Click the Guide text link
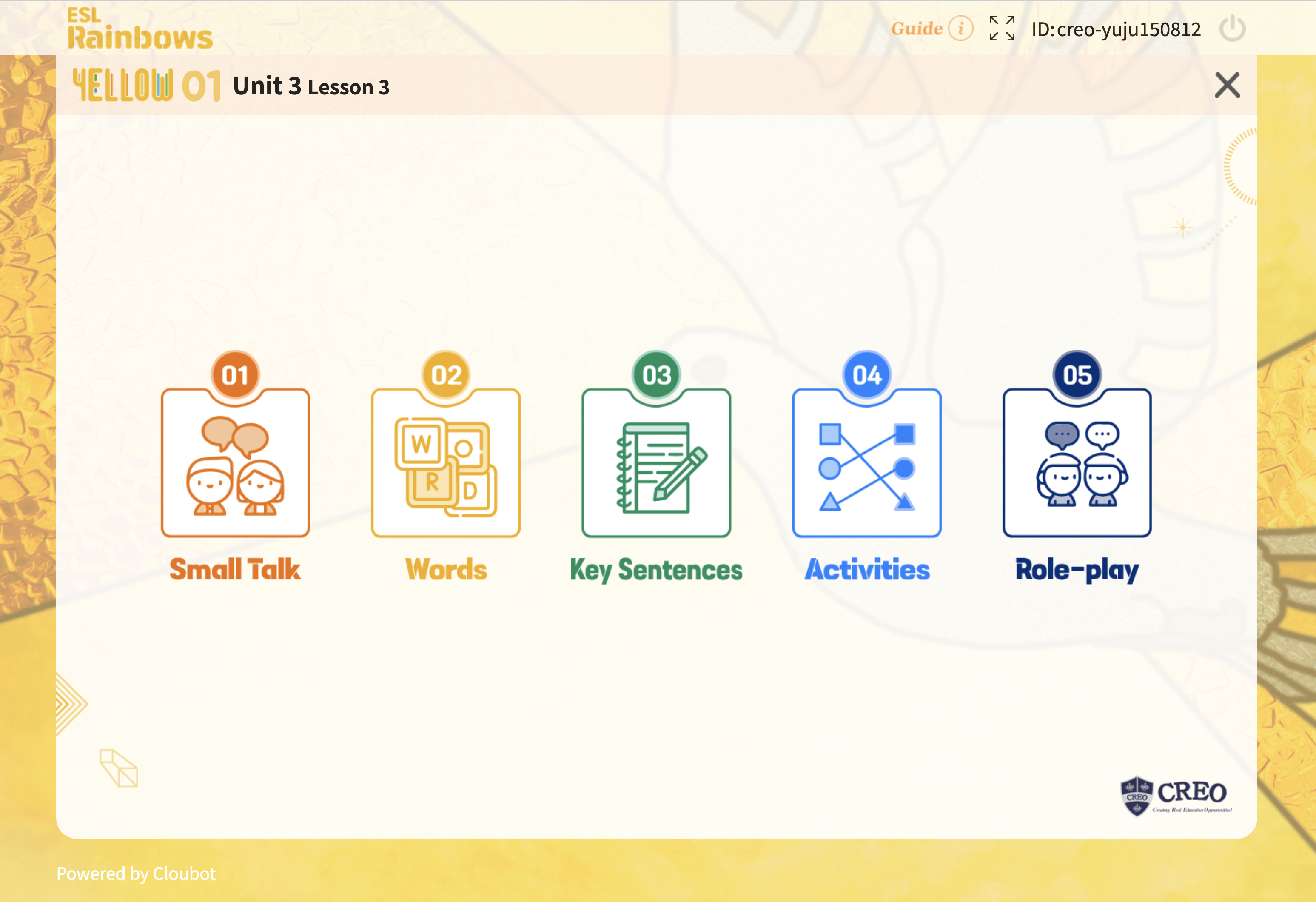This screenshot has width=1316, height=902. pos(916,29)
